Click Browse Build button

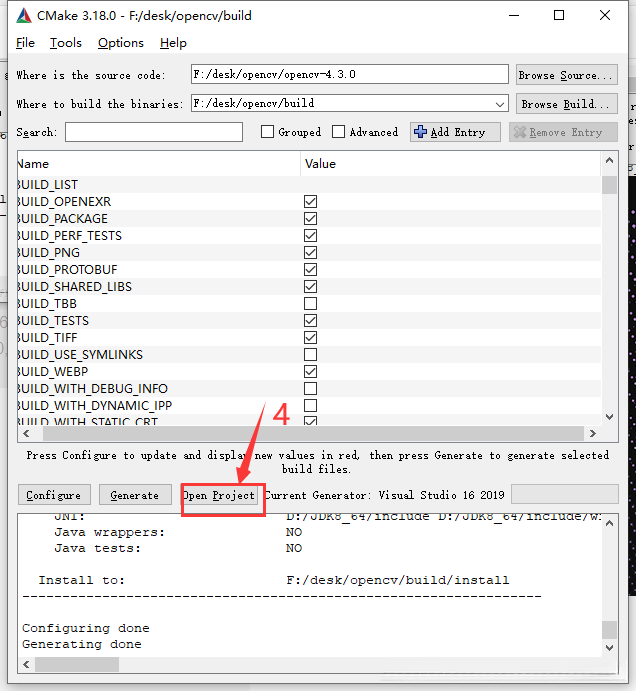point(566,104)
